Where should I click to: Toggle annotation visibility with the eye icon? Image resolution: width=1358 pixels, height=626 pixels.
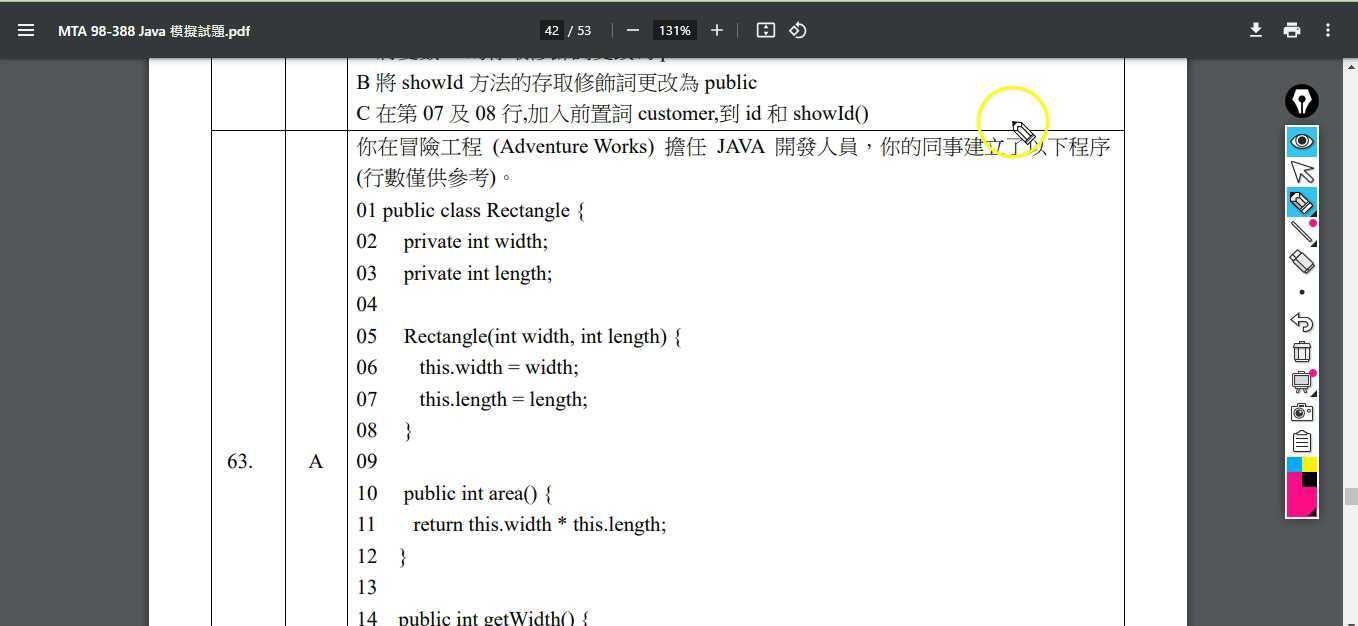point(1301,142)
